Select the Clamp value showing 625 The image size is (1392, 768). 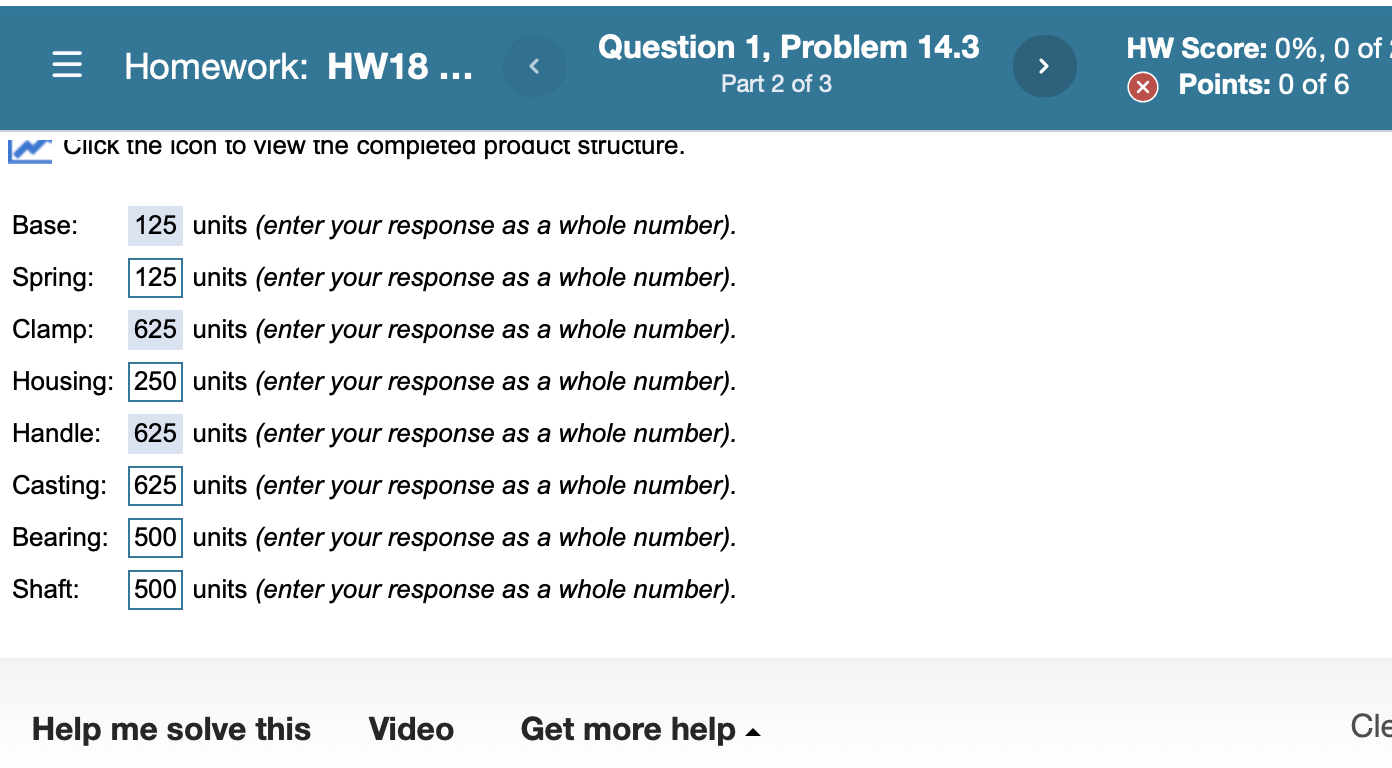point(155,329)
